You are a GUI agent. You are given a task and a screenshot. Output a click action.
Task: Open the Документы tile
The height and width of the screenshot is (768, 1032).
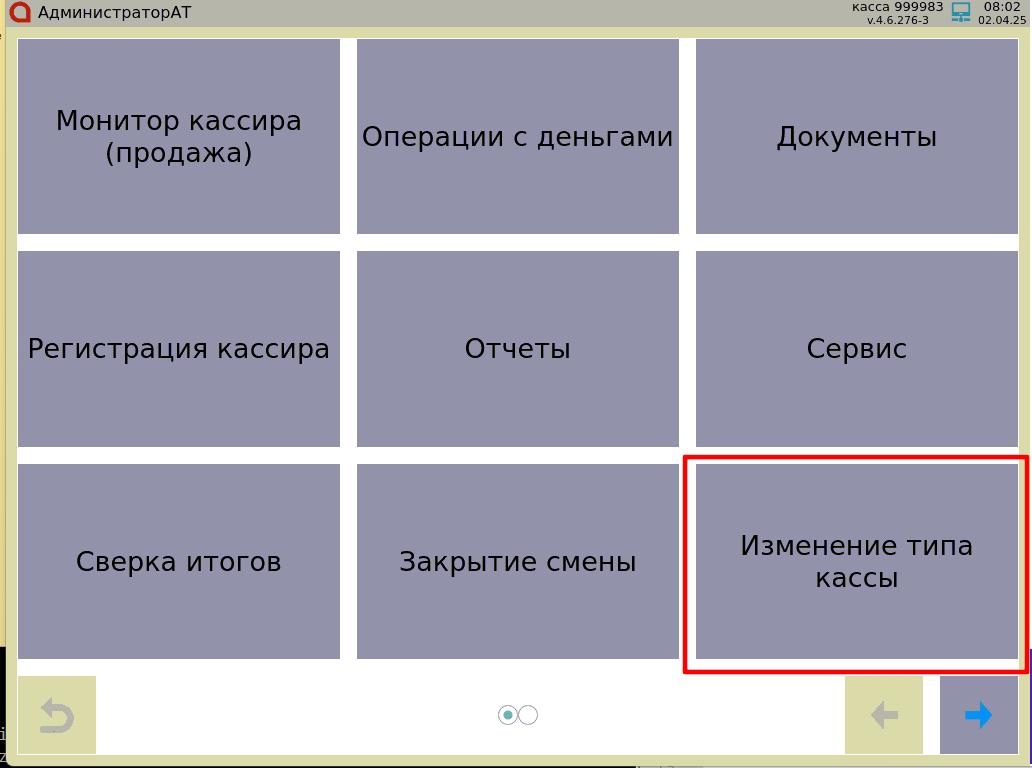(x=856, y=136)
